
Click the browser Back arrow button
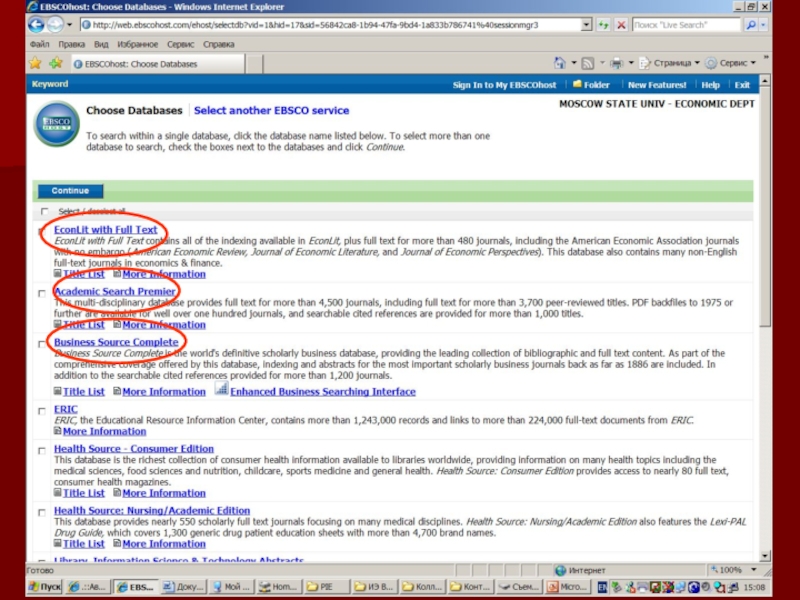coord(37,25)
